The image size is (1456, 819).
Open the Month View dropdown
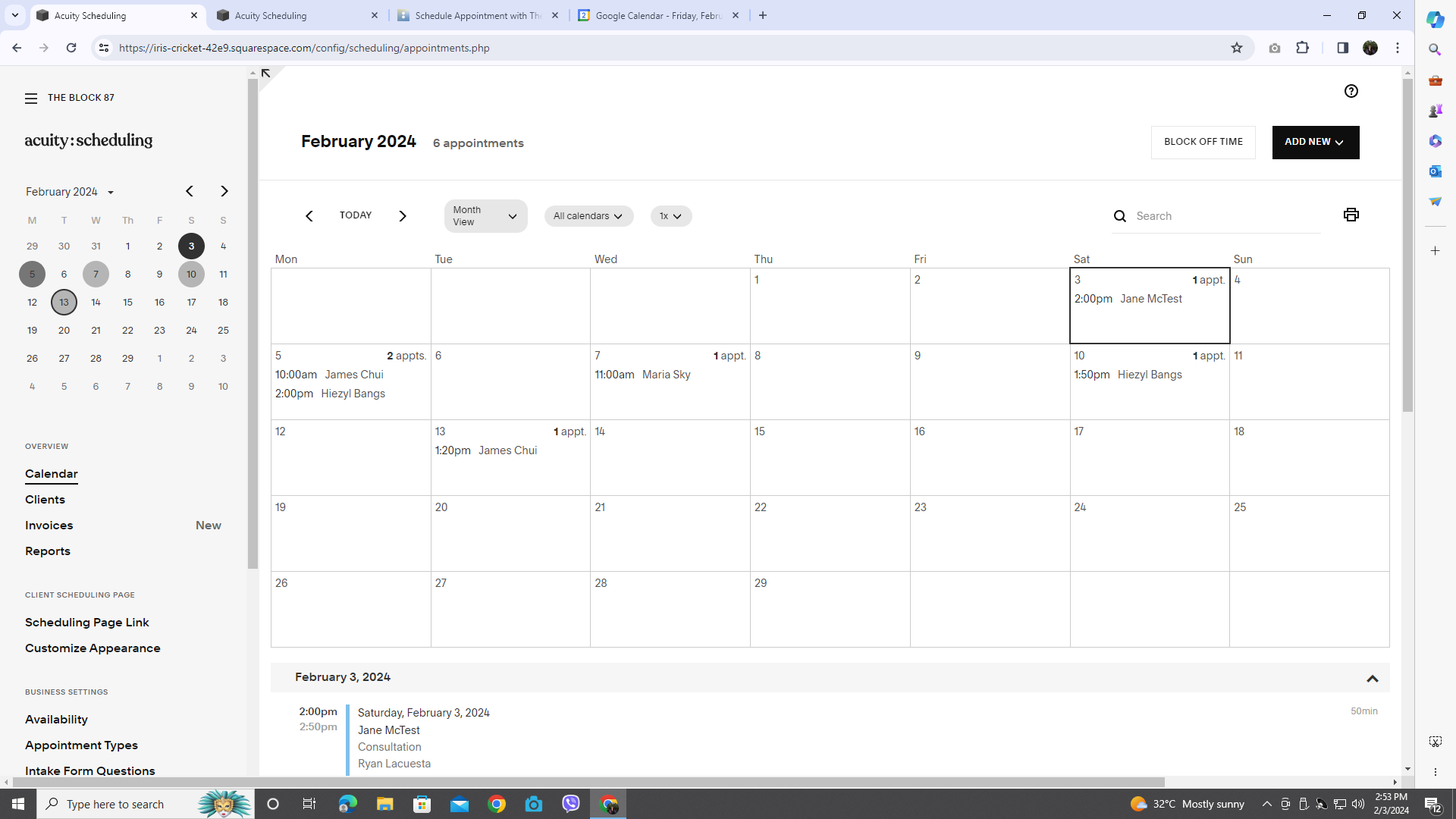(485, 216)
